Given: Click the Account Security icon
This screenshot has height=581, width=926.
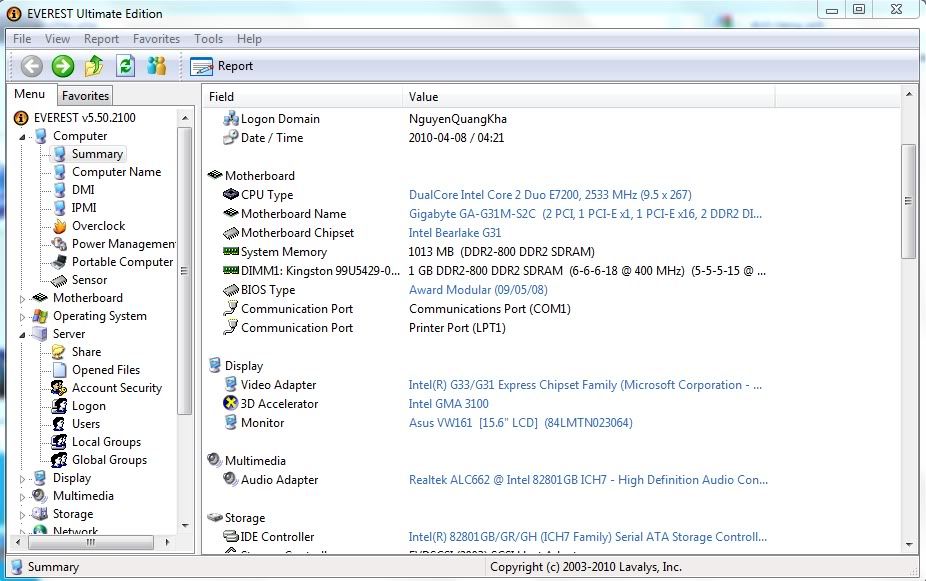Looking at the screenshot, I should click(x=58, y=388).
